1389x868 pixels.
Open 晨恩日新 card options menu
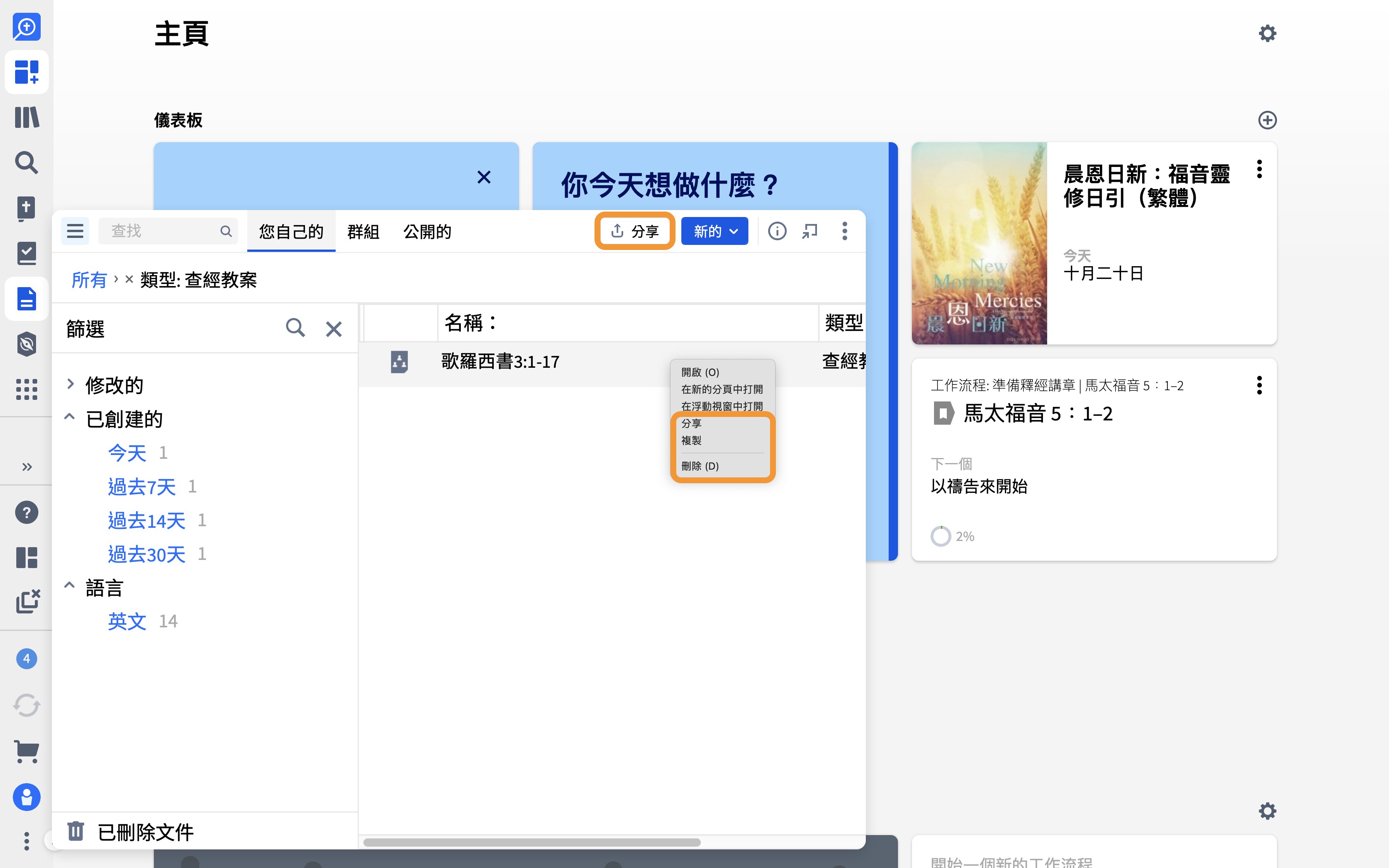[1259, 169]
